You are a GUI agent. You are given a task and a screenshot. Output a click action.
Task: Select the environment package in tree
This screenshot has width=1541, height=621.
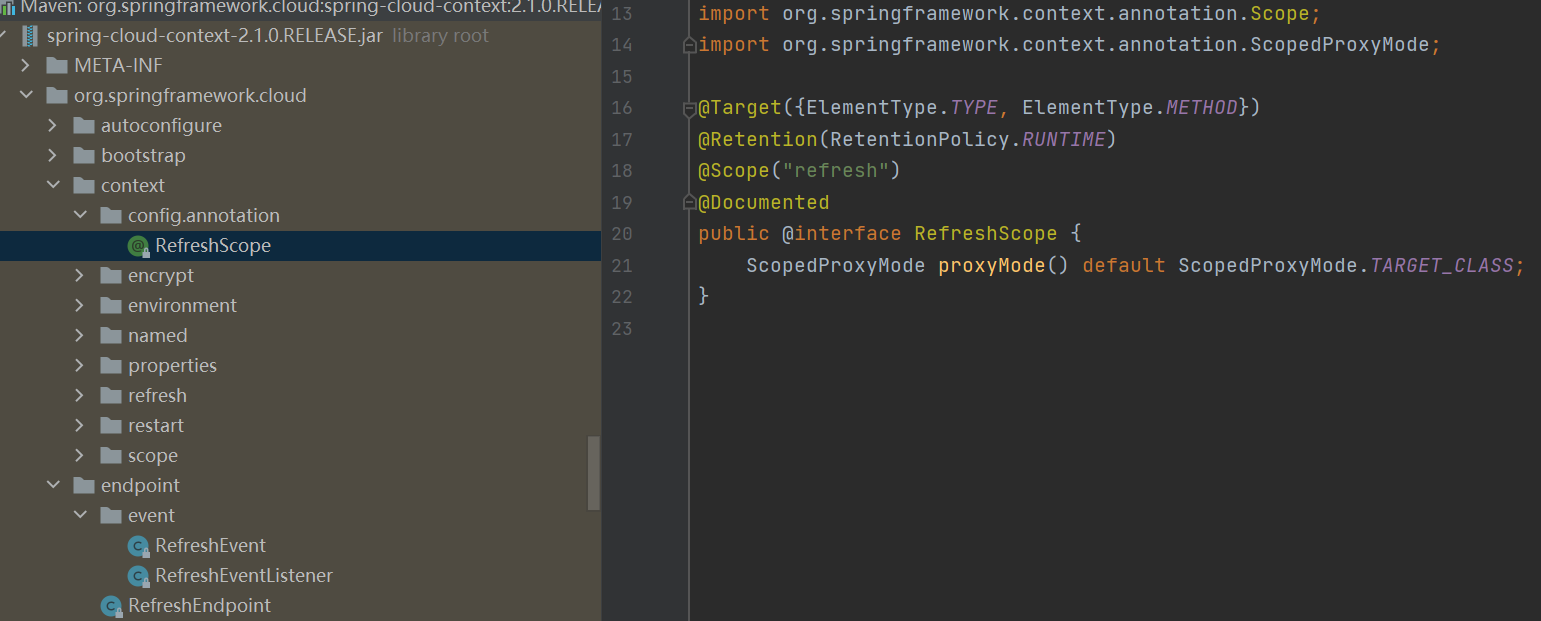(x=182, y=306)
